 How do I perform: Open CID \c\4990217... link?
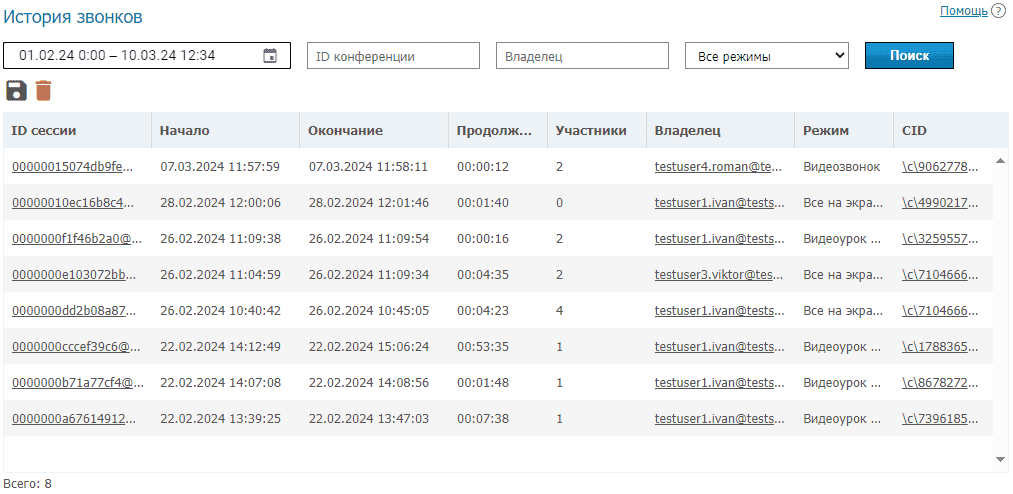click(x=940, y=203)
